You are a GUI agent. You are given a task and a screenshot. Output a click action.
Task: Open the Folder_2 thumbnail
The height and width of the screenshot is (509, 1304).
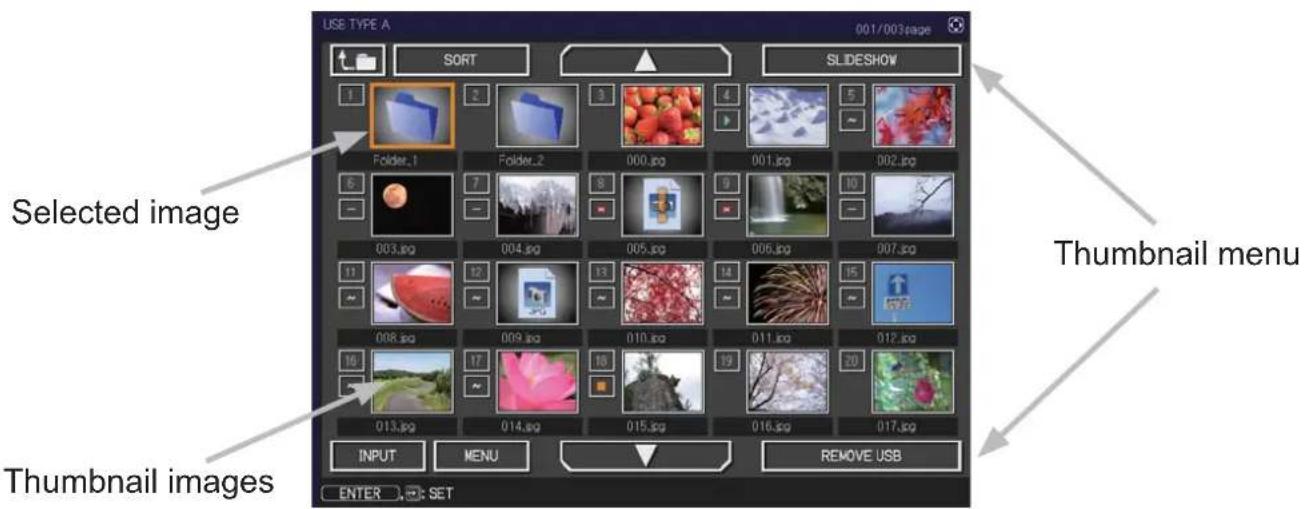click(537, 116)
